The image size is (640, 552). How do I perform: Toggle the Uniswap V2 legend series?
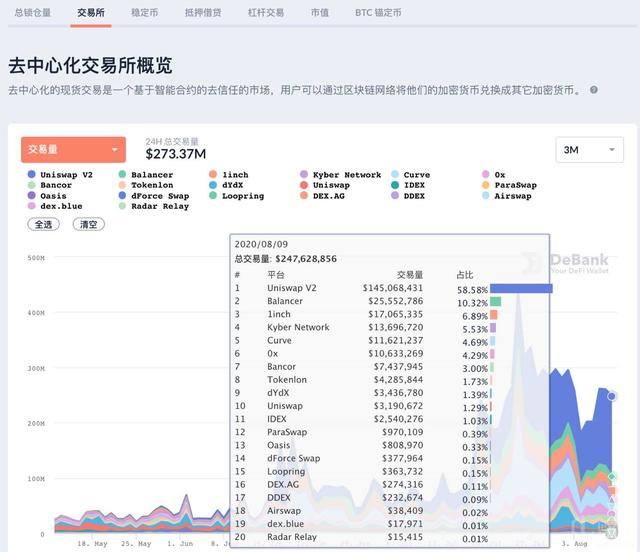(60, 175)
